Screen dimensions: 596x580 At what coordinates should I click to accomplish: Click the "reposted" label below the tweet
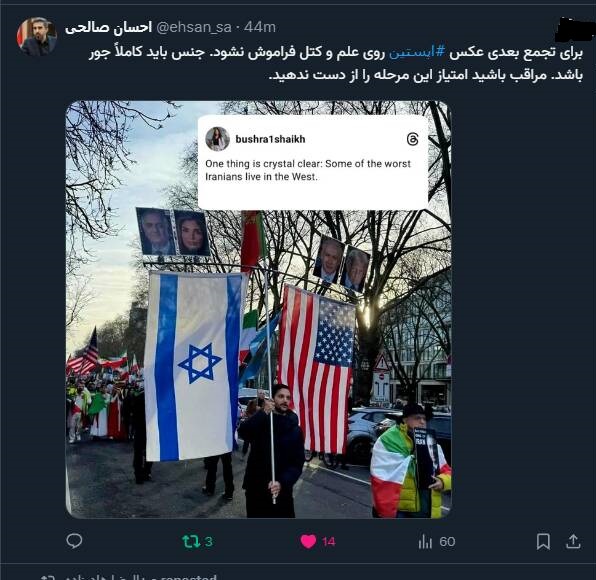(x=189, y=577)
